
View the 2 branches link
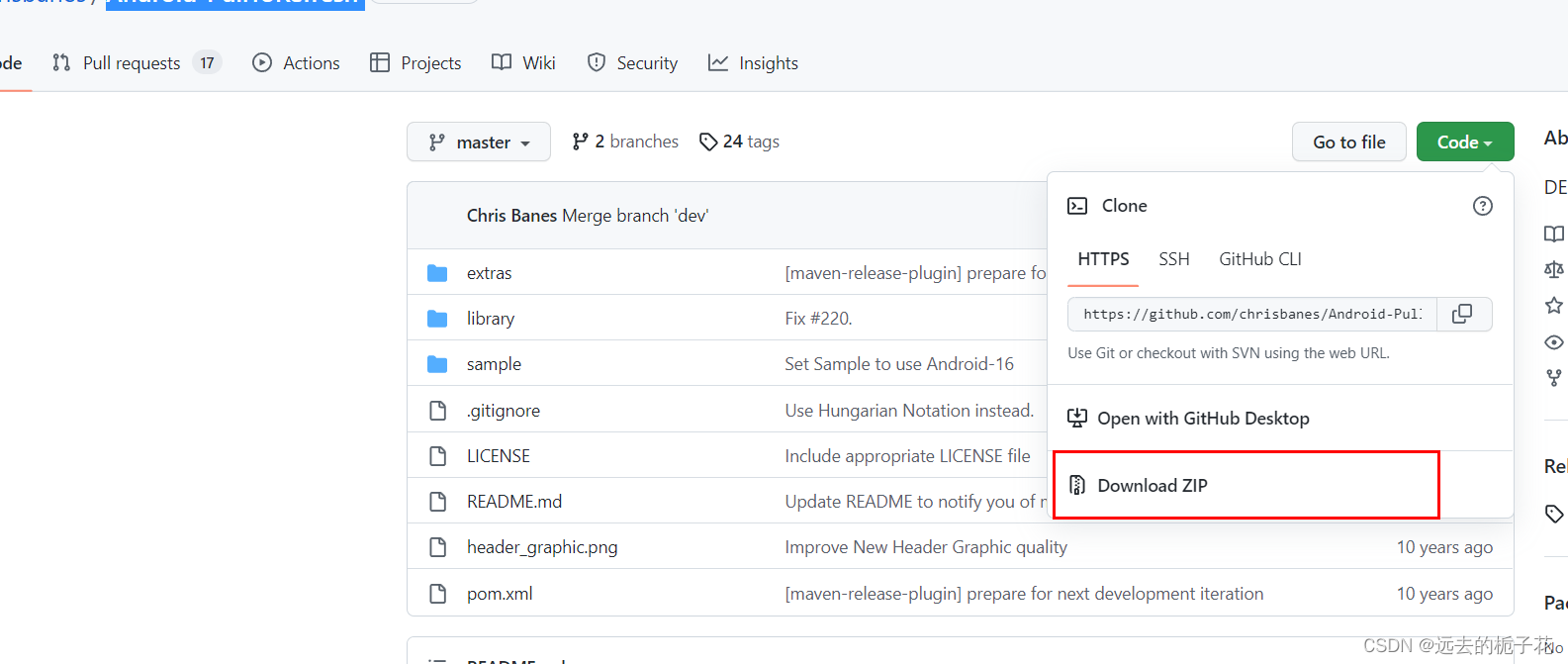[625, 142]
